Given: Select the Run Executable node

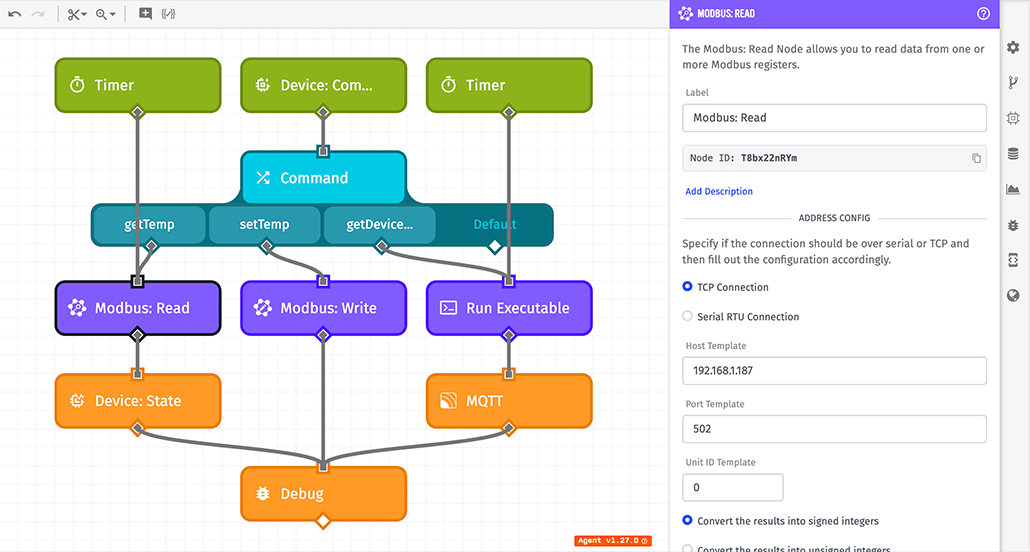Looking at the screenshot, I should (509, 308).
